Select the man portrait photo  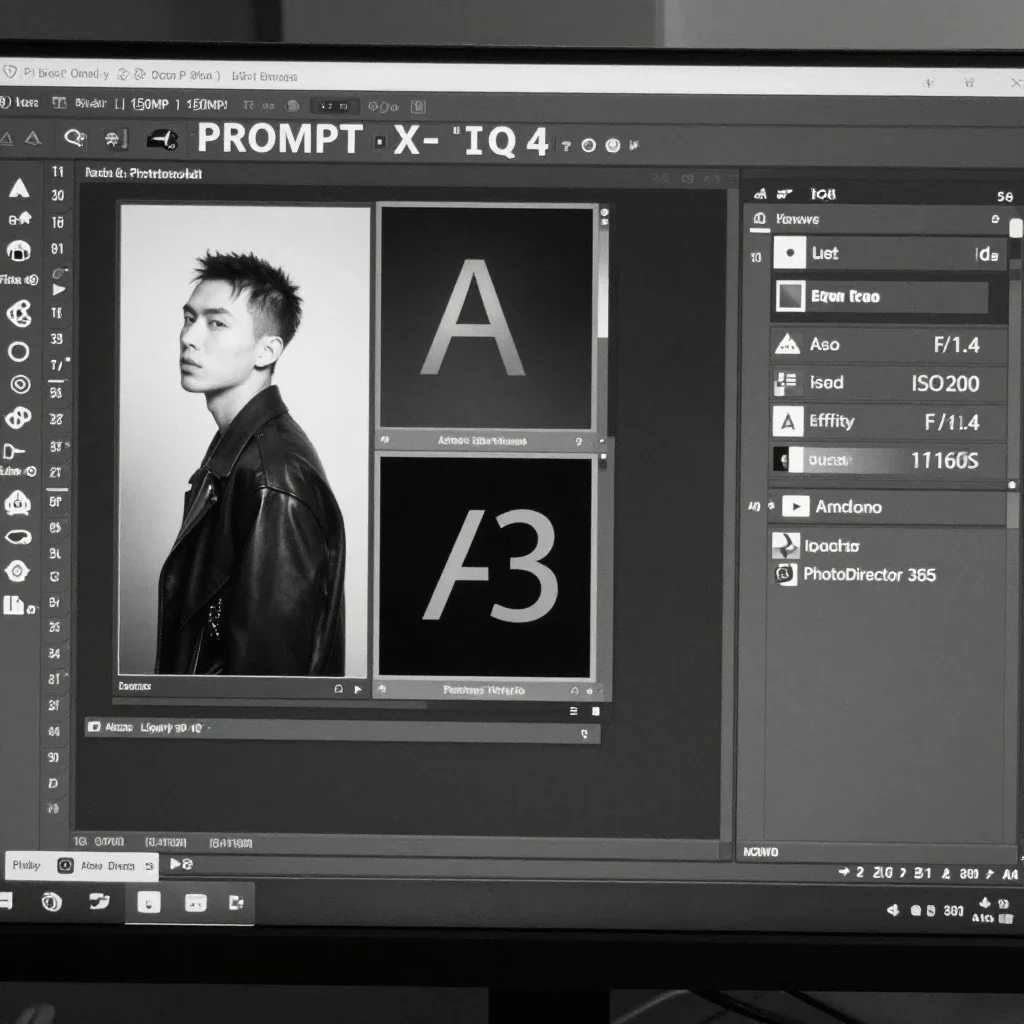[244, 440]
